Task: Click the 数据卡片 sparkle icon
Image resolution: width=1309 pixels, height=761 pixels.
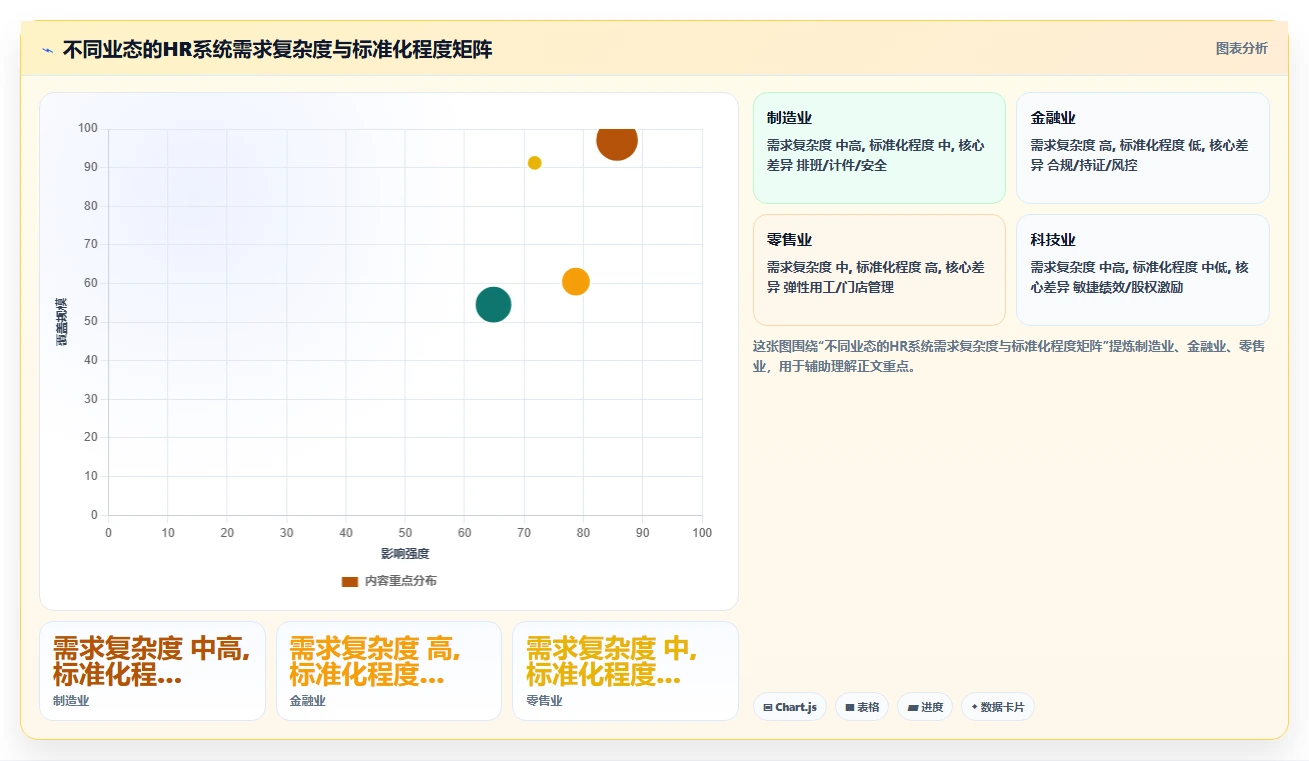Action: (x=974, y=707)
